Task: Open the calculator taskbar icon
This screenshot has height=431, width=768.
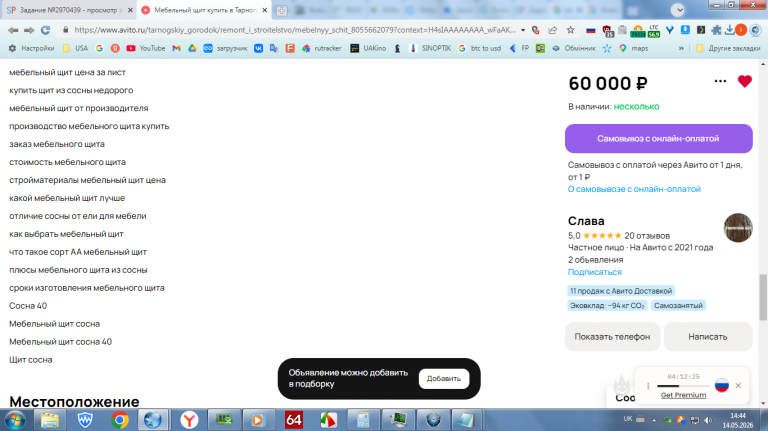Action: (x=363, y=420)
